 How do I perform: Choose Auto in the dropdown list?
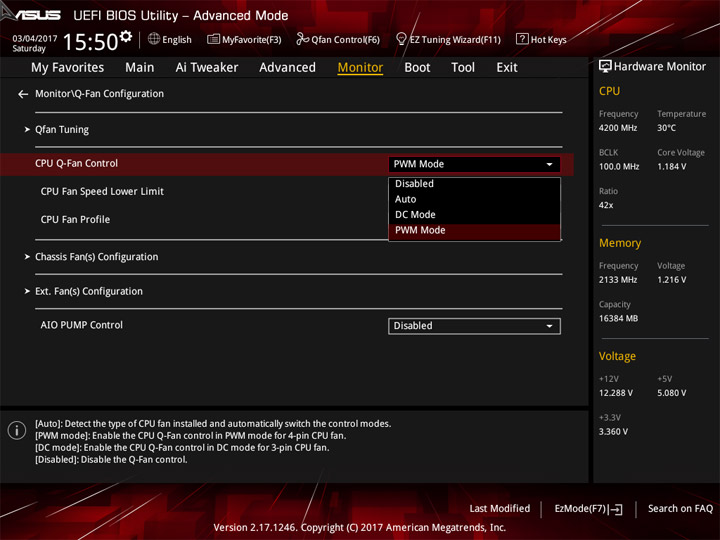pos(474,199)
